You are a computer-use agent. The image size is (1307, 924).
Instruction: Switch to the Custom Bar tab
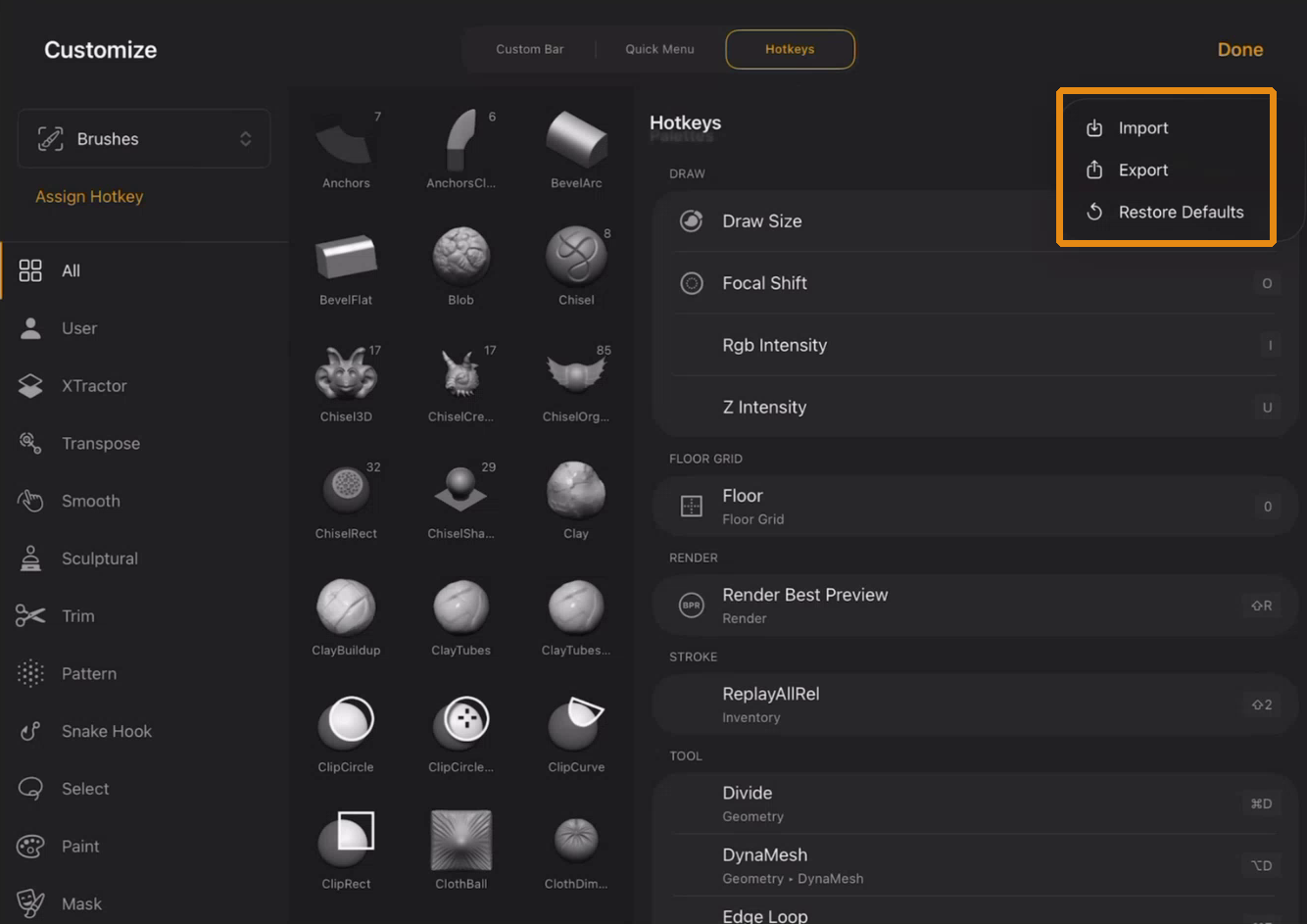(529, 49)
